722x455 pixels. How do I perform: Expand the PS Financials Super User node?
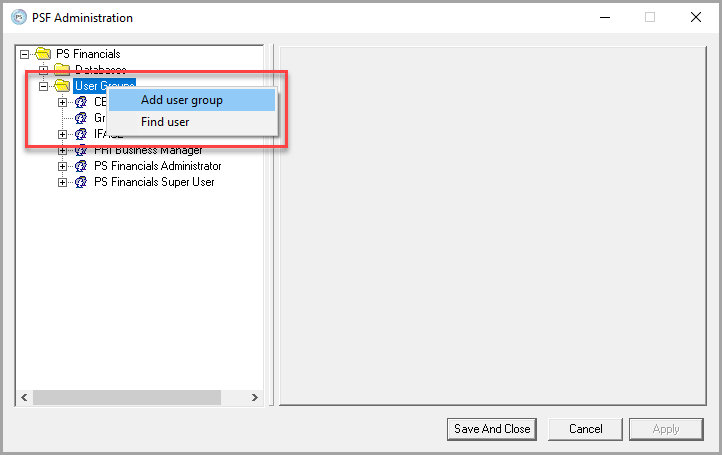[63, 182]
